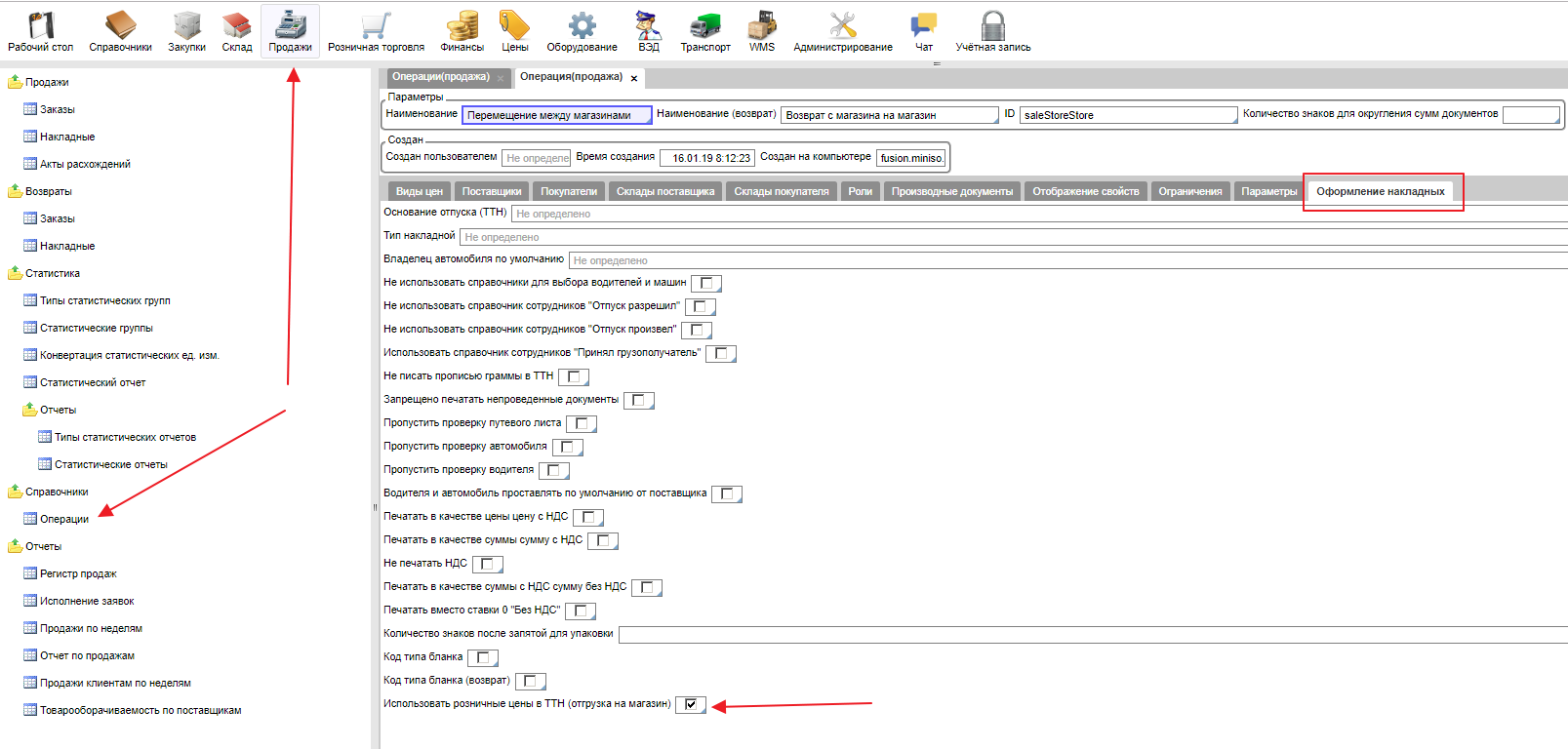This screenshot has width=1568, height=749.
Task: Enable the 'Не печатать НДС' checkbox
Action: [x=487, y=564]
